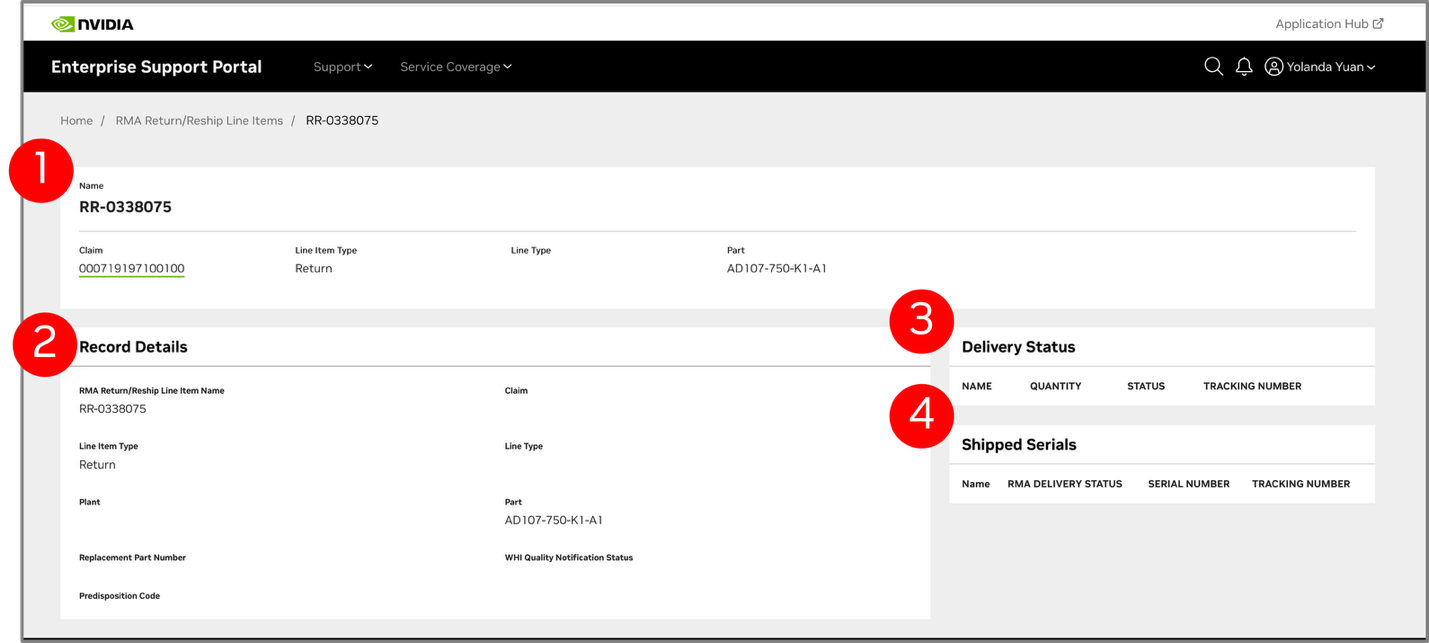This screenshot has height=643, width=1429.
Task: Open the notifications bell
Action: (x=1244, y=67)
